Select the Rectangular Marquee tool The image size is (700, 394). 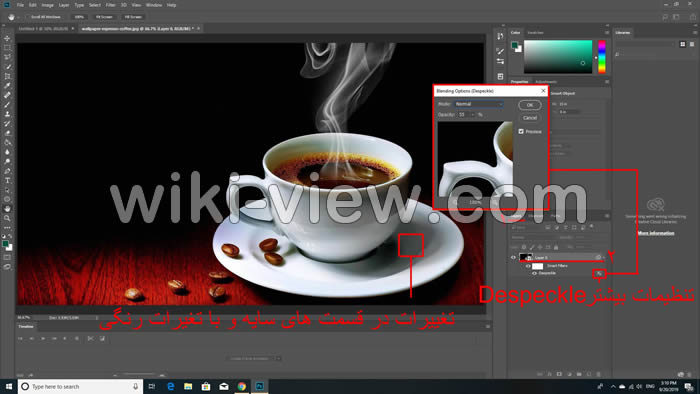[7, 47]
